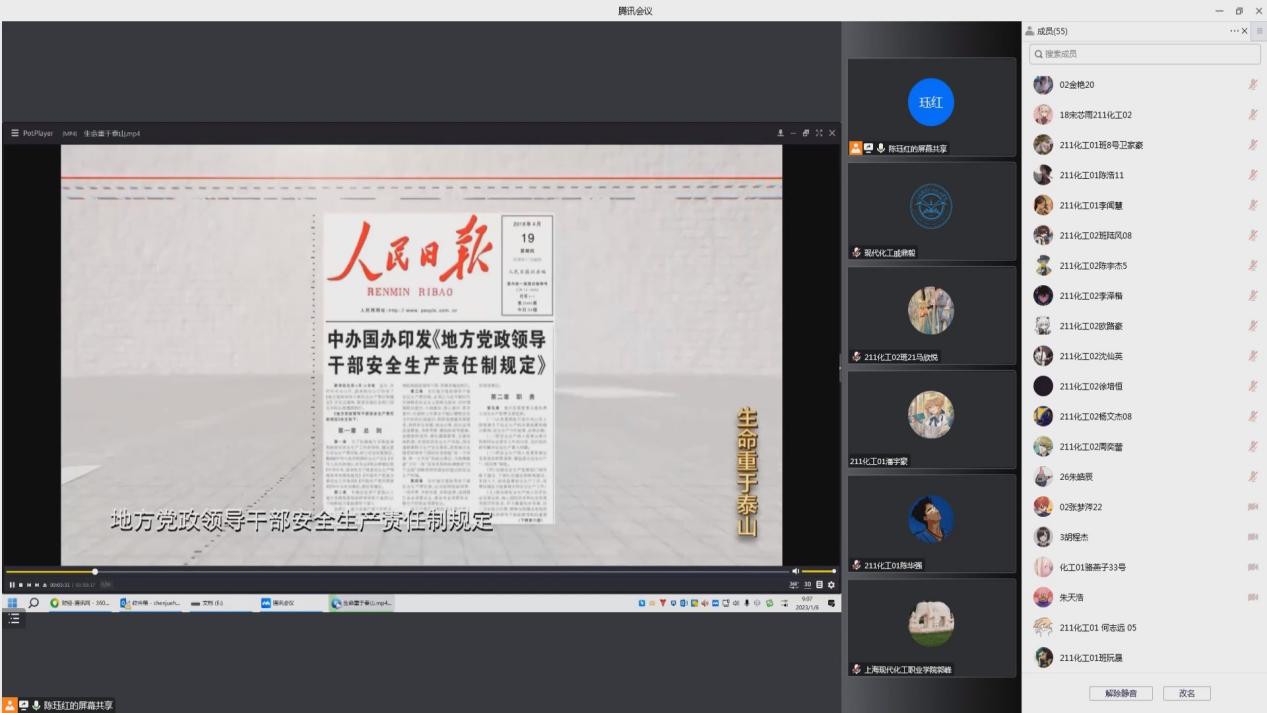Click the 改名 button
1267x713 pixels.
point(1187,693)
